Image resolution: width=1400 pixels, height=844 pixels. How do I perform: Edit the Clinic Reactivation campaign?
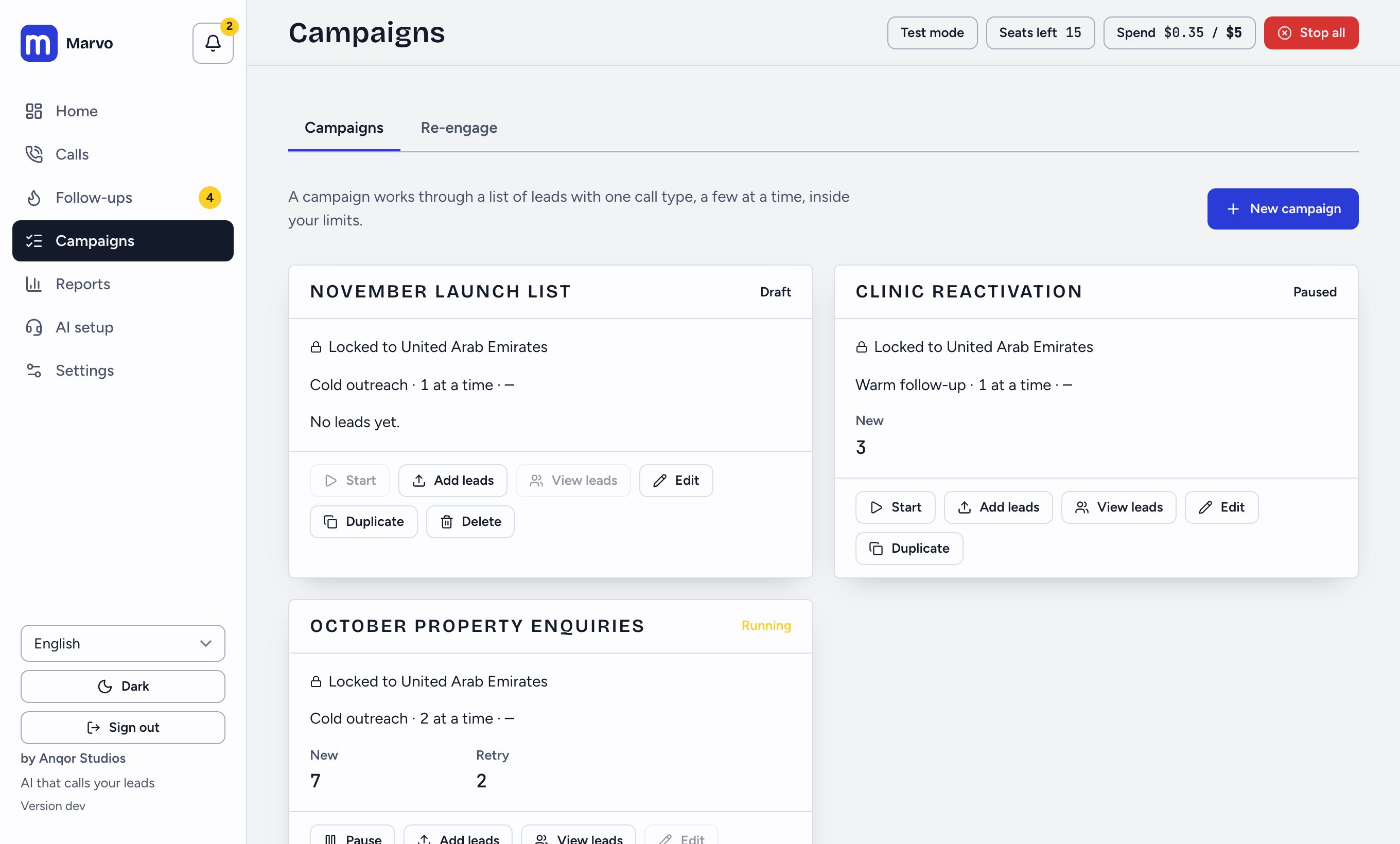coord(1221,507)
